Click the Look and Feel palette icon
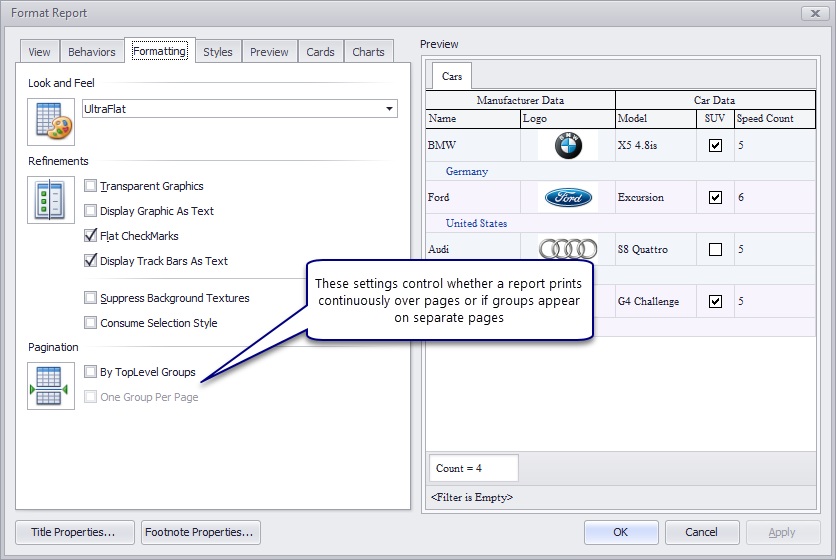 point(51,122)
